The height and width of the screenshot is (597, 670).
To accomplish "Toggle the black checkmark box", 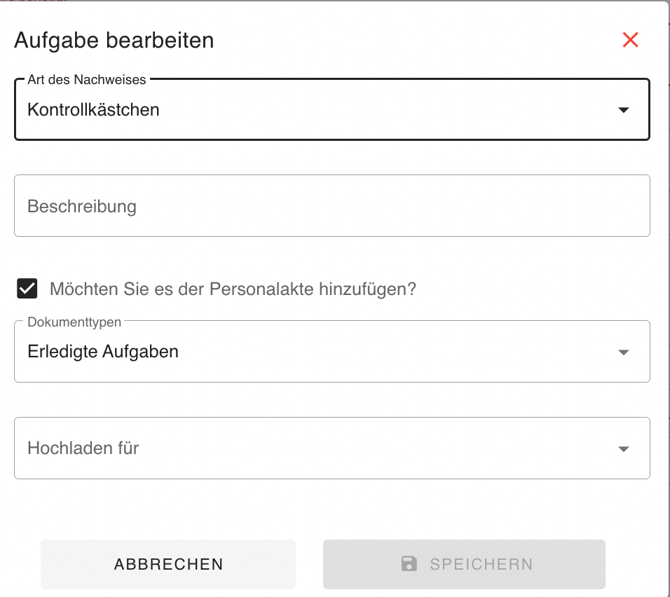I will coord(27,288).
